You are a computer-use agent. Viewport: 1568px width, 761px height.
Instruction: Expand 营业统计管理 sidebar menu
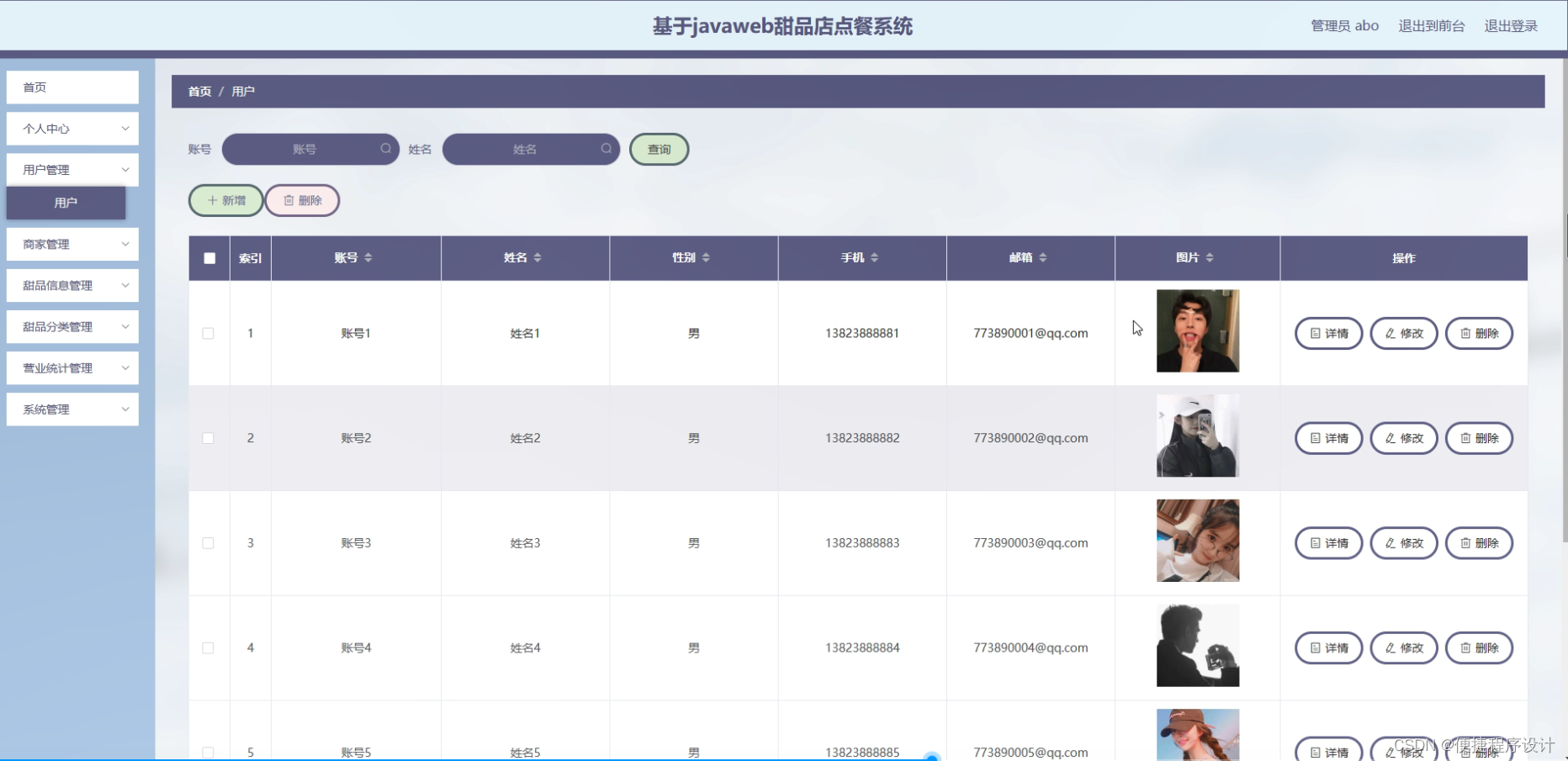tap(72, 367)
